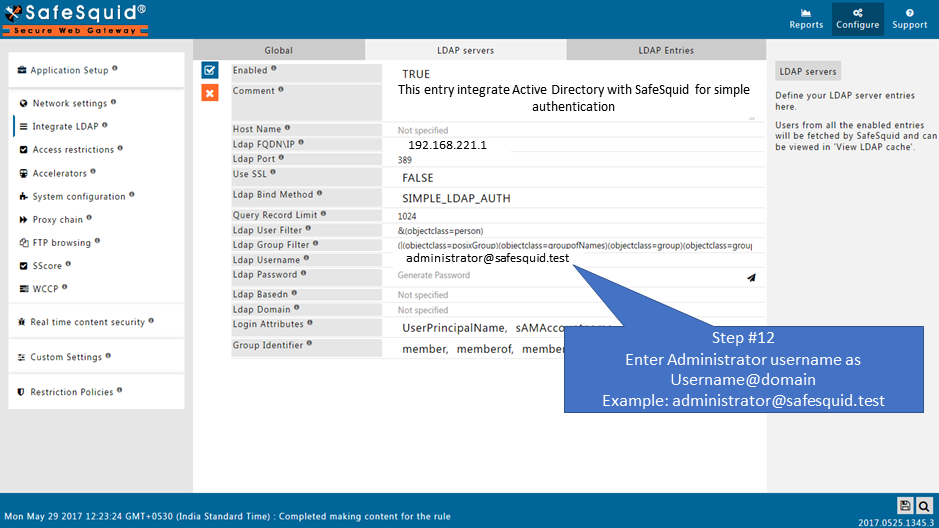939x528 pixels.
Task: Open the Configure section
Action: coord(858,19)
